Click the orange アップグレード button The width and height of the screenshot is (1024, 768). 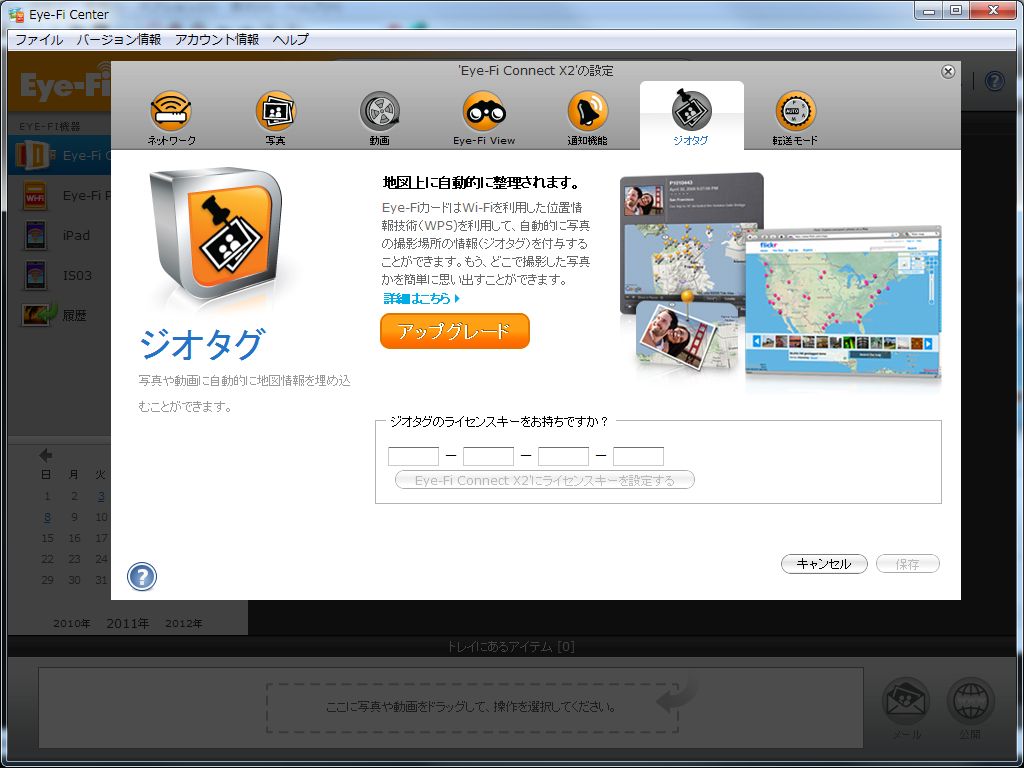[x=455, y=331]
